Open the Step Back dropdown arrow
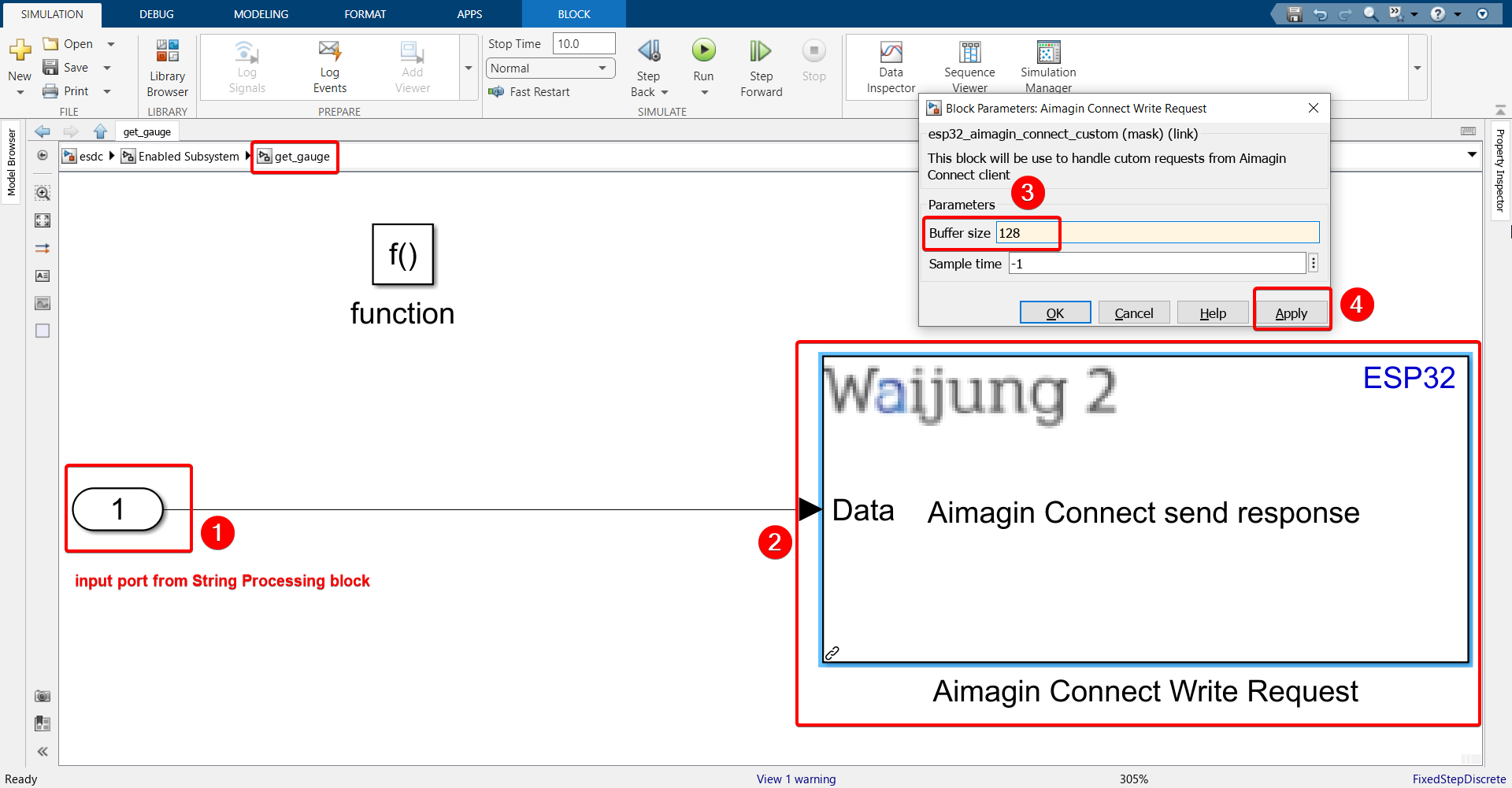Screen dimensions: 1512x788 [665, 93]
